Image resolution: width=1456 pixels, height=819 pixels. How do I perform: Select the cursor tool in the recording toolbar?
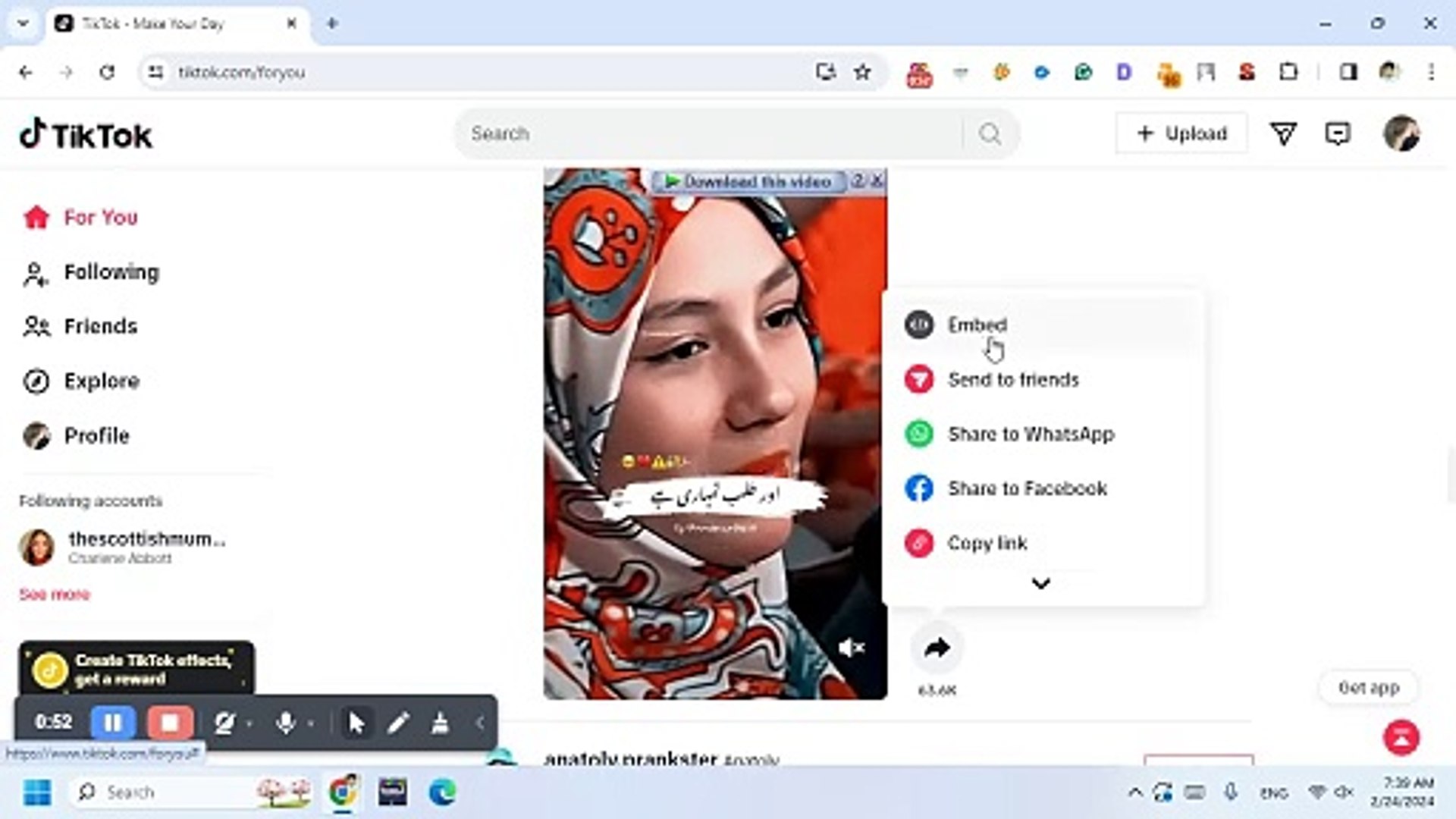[x=356, y=723]
